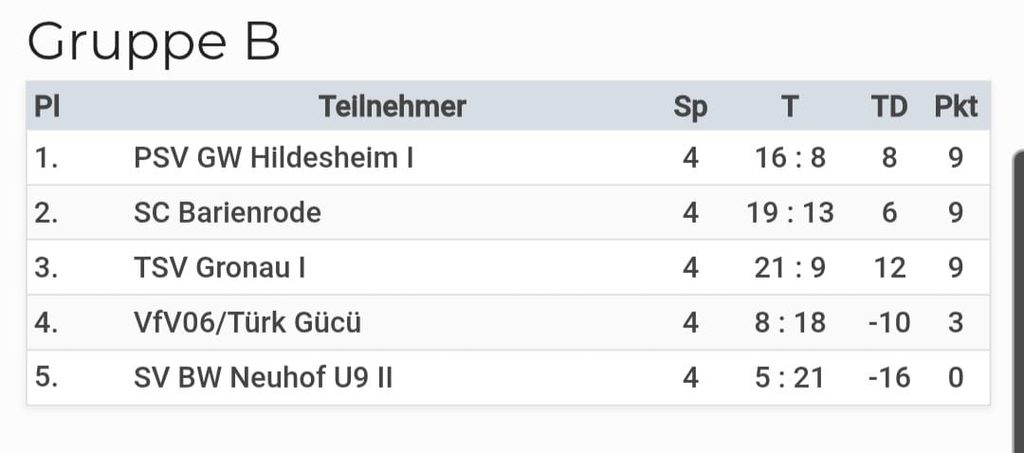
Task: Select SV BW Neuhof U9 II
Action: (263, 377)
